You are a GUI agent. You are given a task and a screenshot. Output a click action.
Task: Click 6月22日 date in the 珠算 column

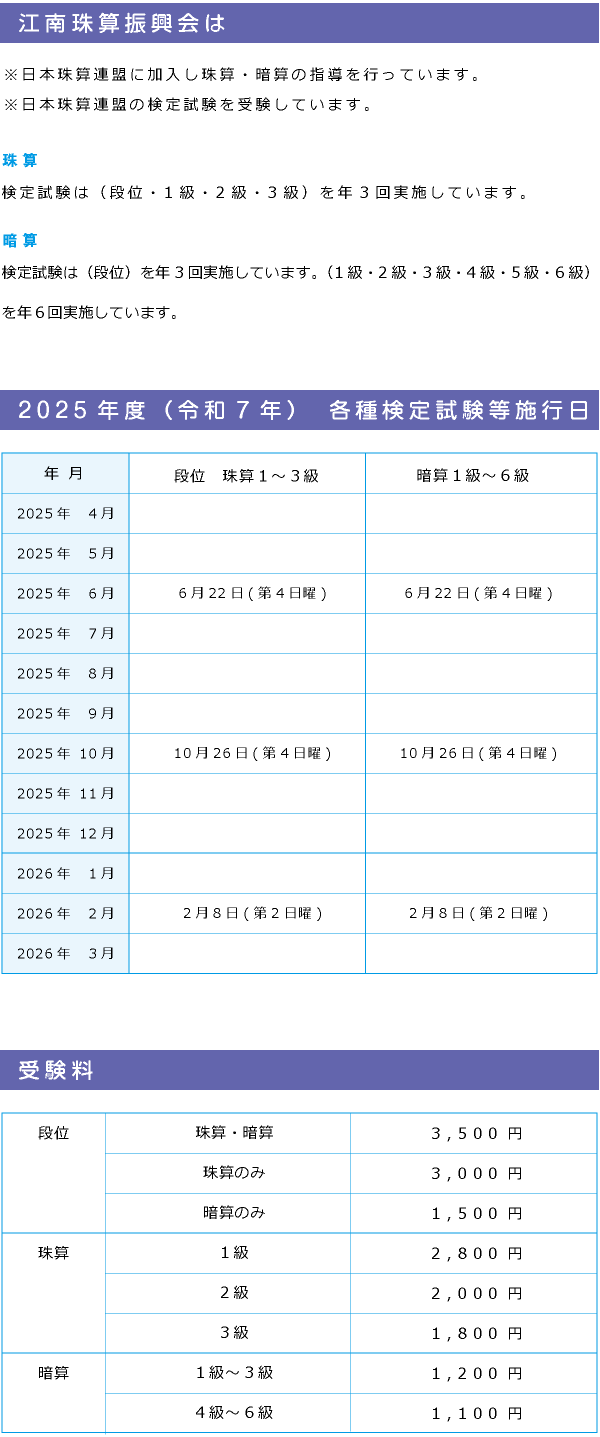(253, 593)
